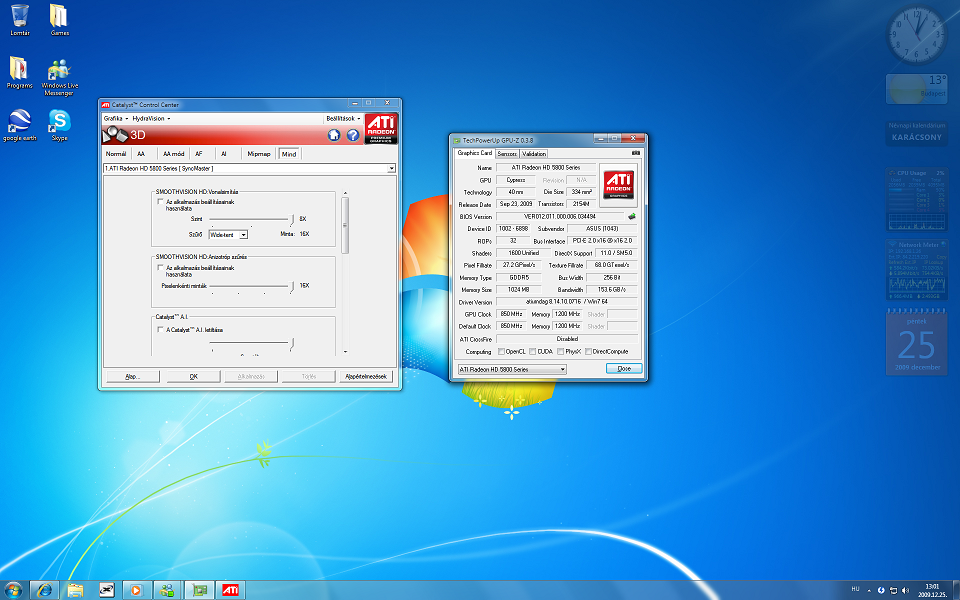960x600 pixels.
Task: Click the Alapértelmezések button
Action: pyautogui.click(x=366, y=377)
